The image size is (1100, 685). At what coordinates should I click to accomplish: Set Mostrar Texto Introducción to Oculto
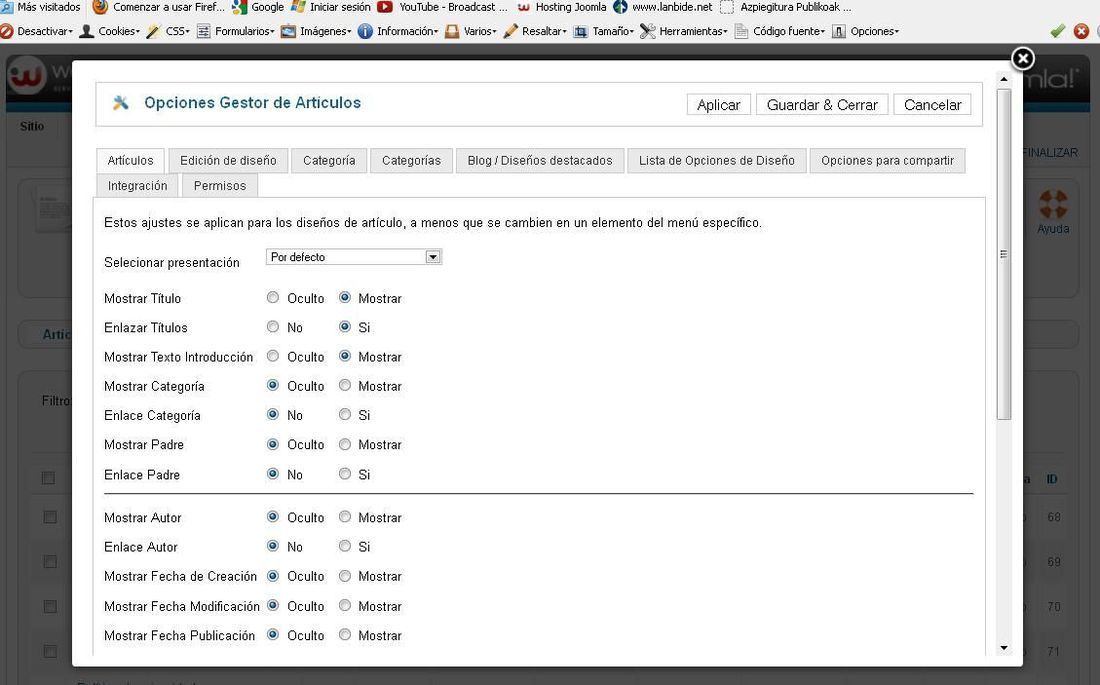coord(273,357)
